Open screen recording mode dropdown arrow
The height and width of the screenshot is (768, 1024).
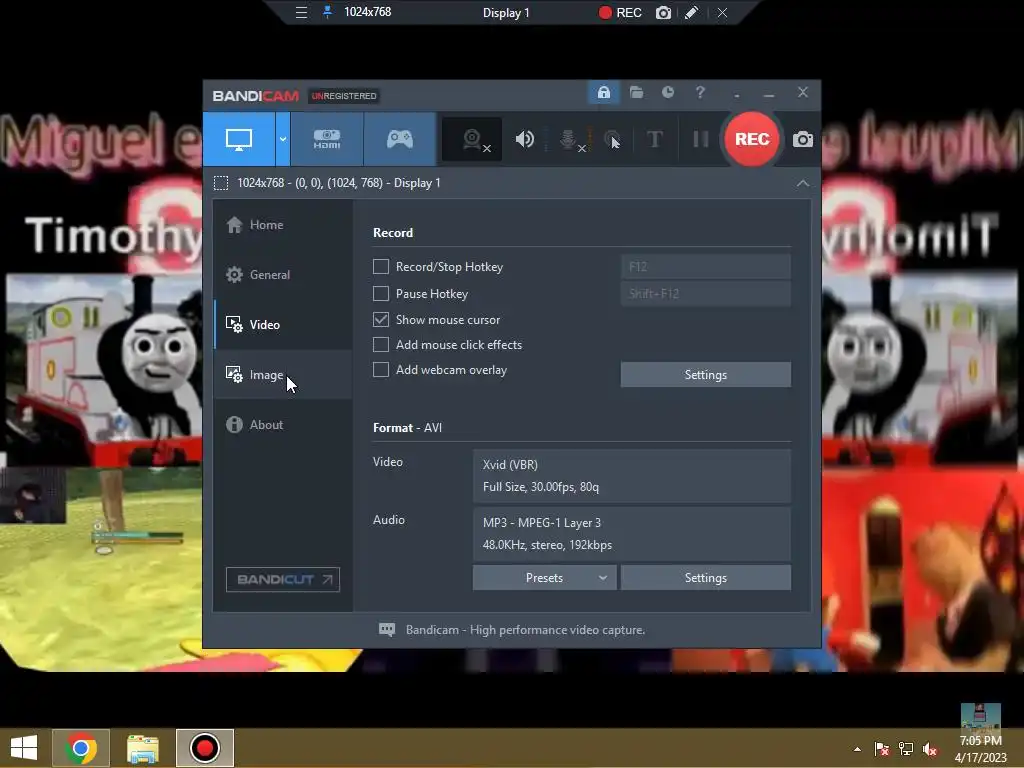click(283, 139)
